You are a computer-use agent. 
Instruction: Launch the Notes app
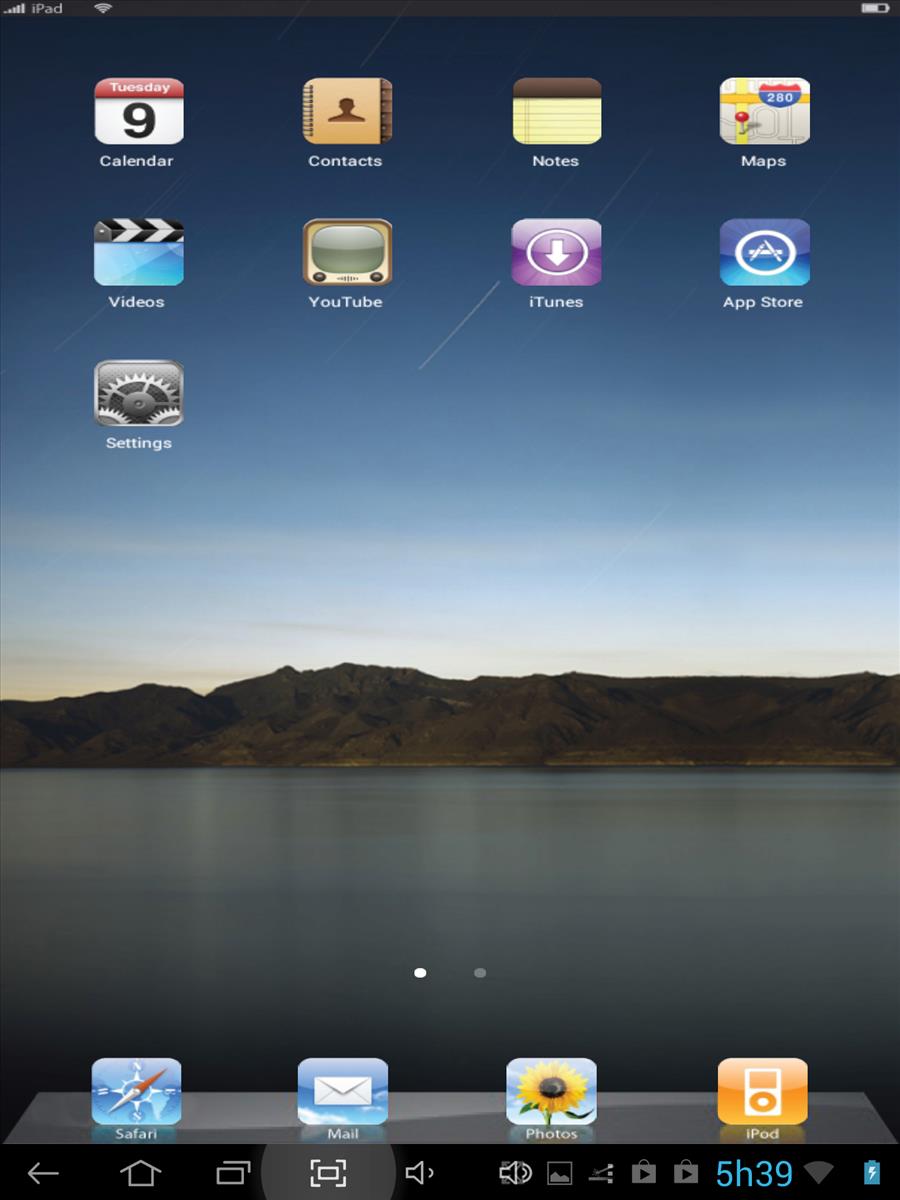[x=557, y=112]
